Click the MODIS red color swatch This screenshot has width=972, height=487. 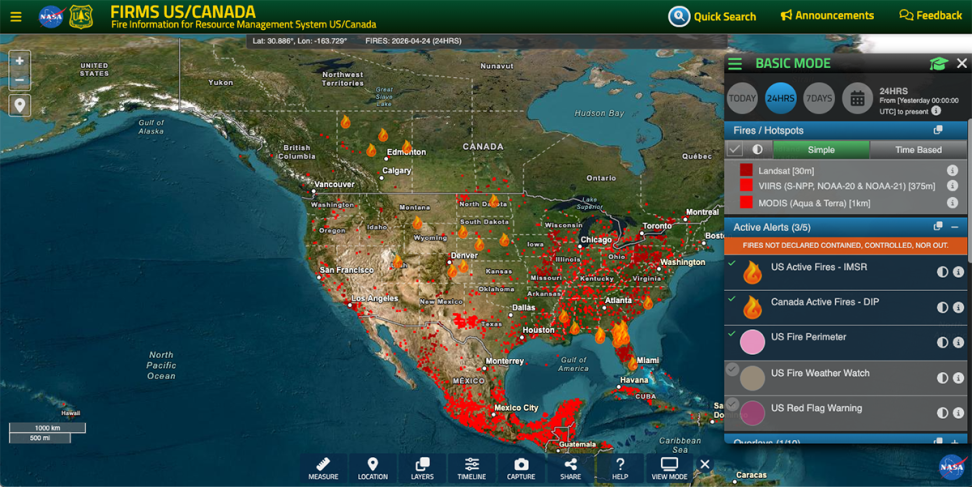coord(746,202)
